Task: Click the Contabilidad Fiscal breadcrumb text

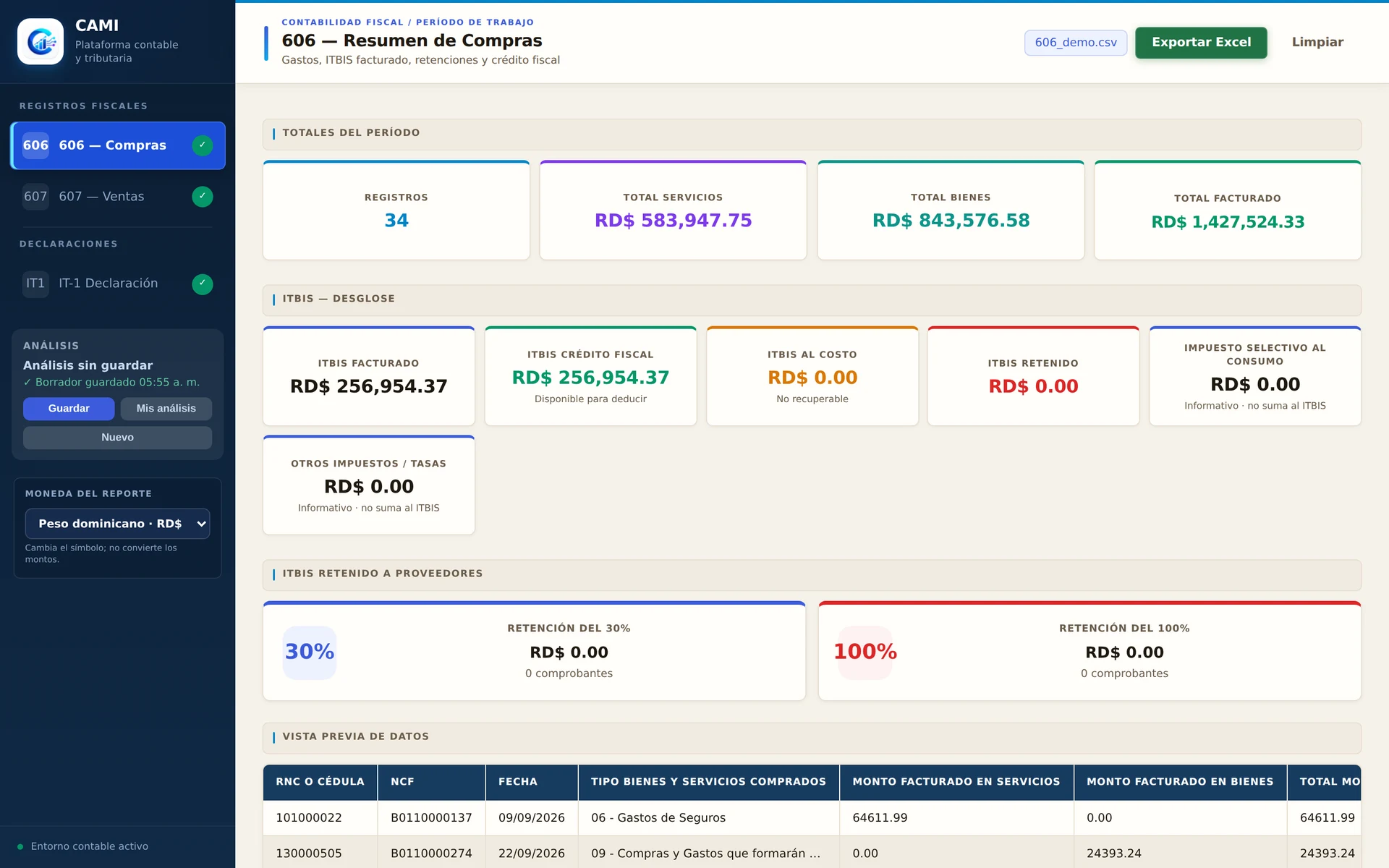Action: (x=342, y=22)
